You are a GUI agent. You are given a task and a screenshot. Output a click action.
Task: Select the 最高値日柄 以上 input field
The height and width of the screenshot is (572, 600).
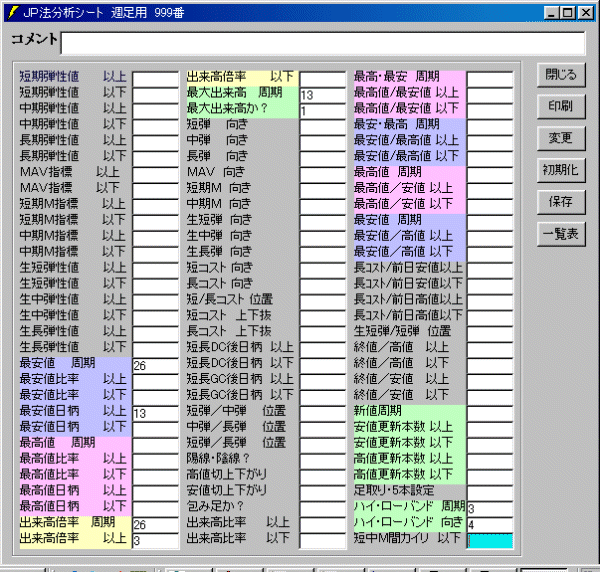[156, 493]
